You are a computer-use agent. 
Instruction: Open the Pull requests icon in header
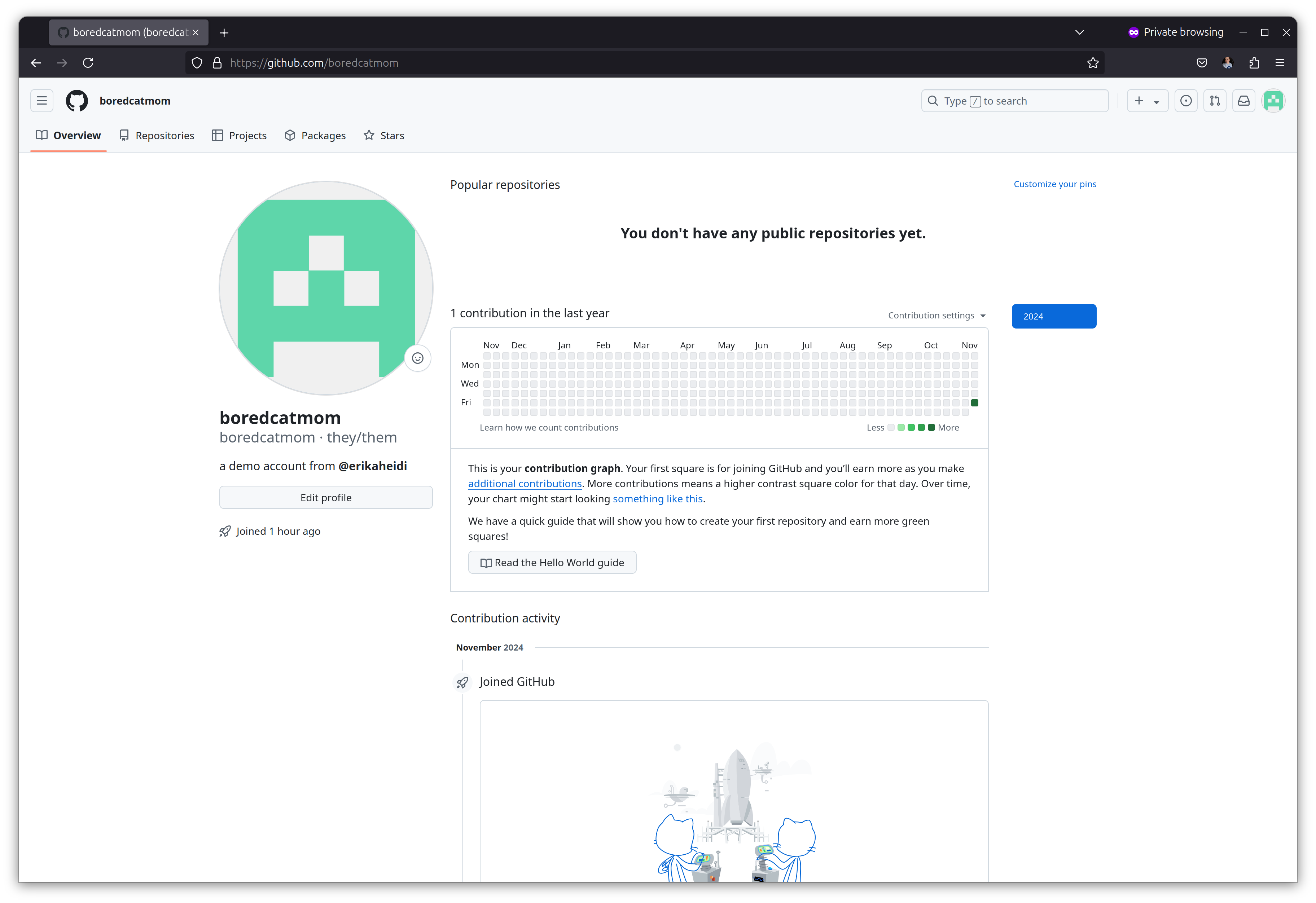click(x=1215, y=101)
